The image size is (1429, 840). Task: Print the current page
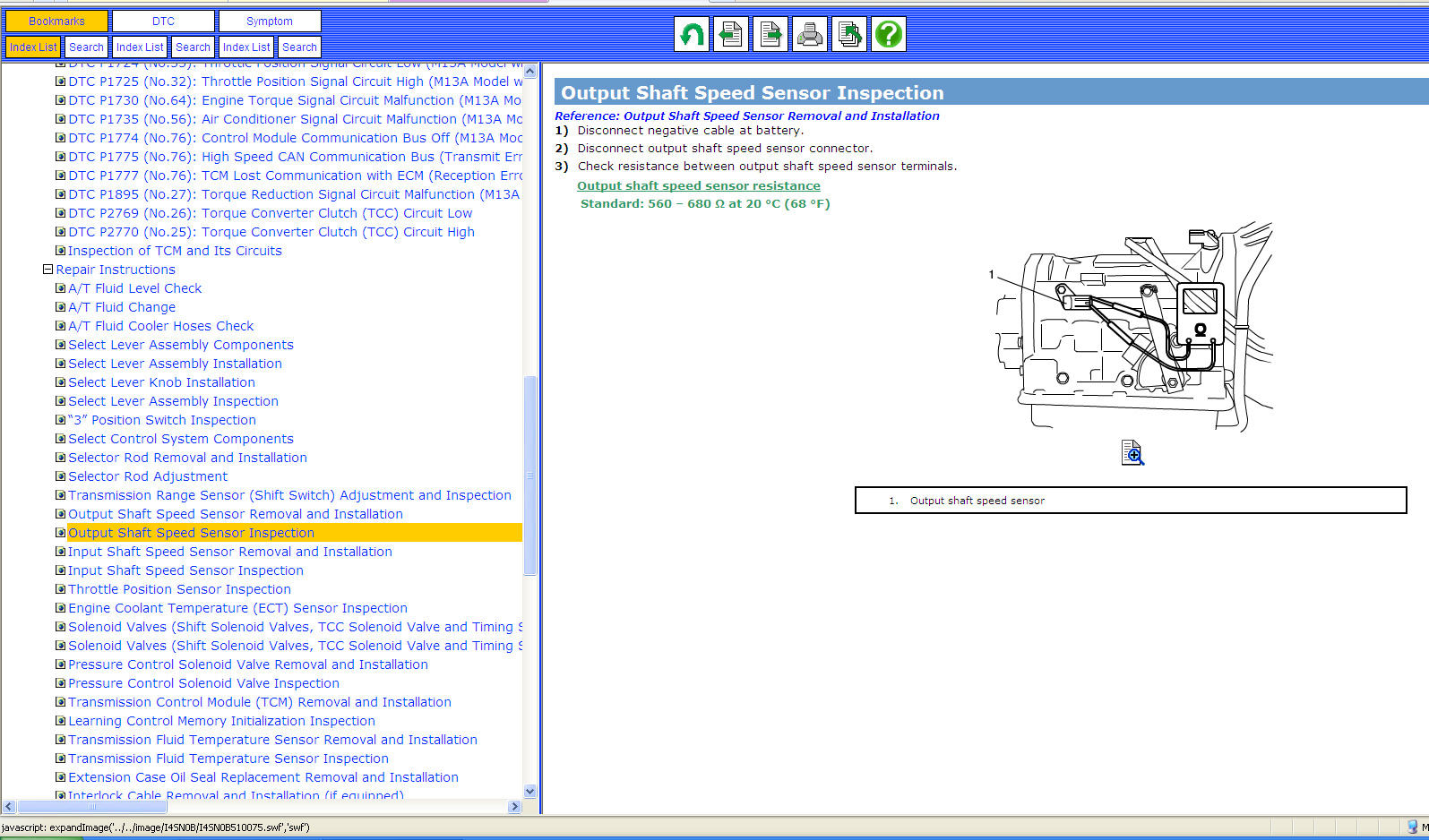pos(810,35)
